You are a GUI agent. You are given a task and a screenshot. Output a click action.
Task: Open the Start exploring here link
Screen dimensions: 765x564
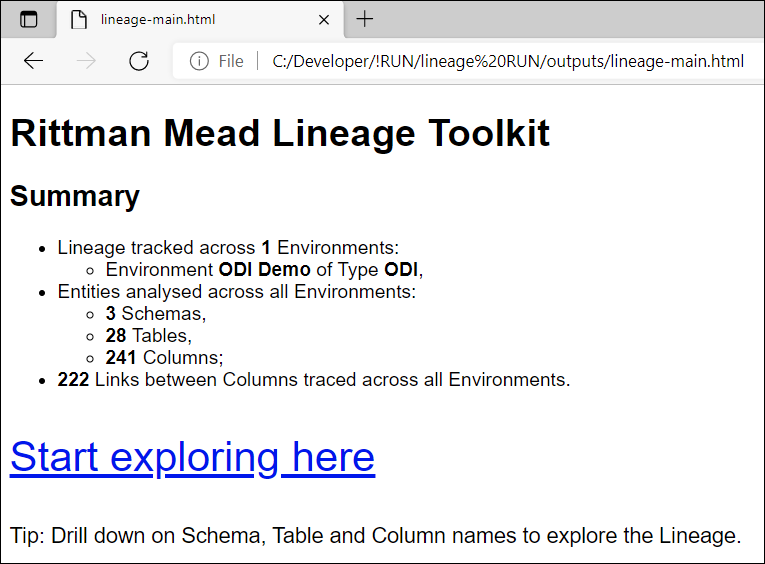coord(193,457)
